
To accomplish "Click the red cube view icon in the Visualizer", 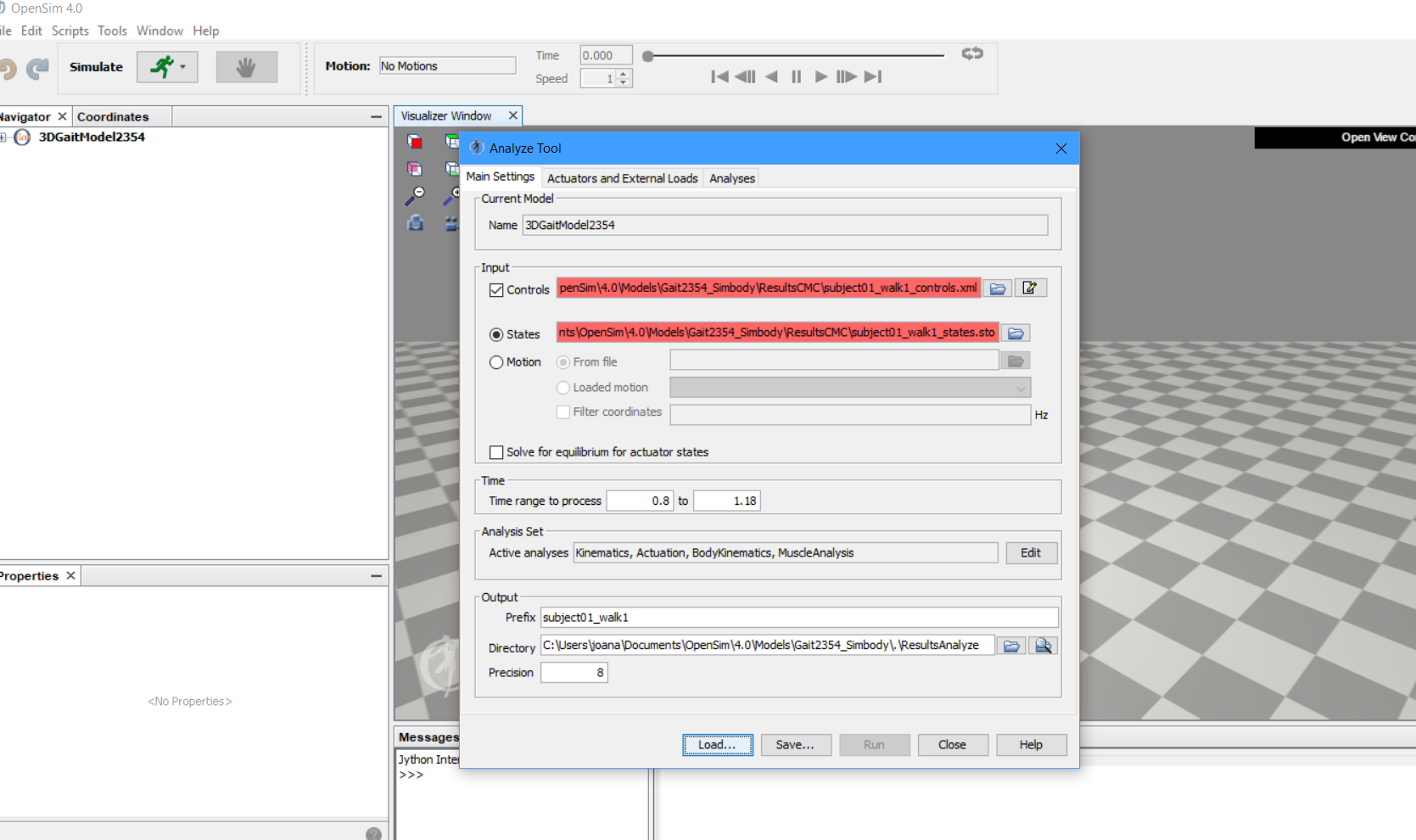I will (x=415, y=141).
